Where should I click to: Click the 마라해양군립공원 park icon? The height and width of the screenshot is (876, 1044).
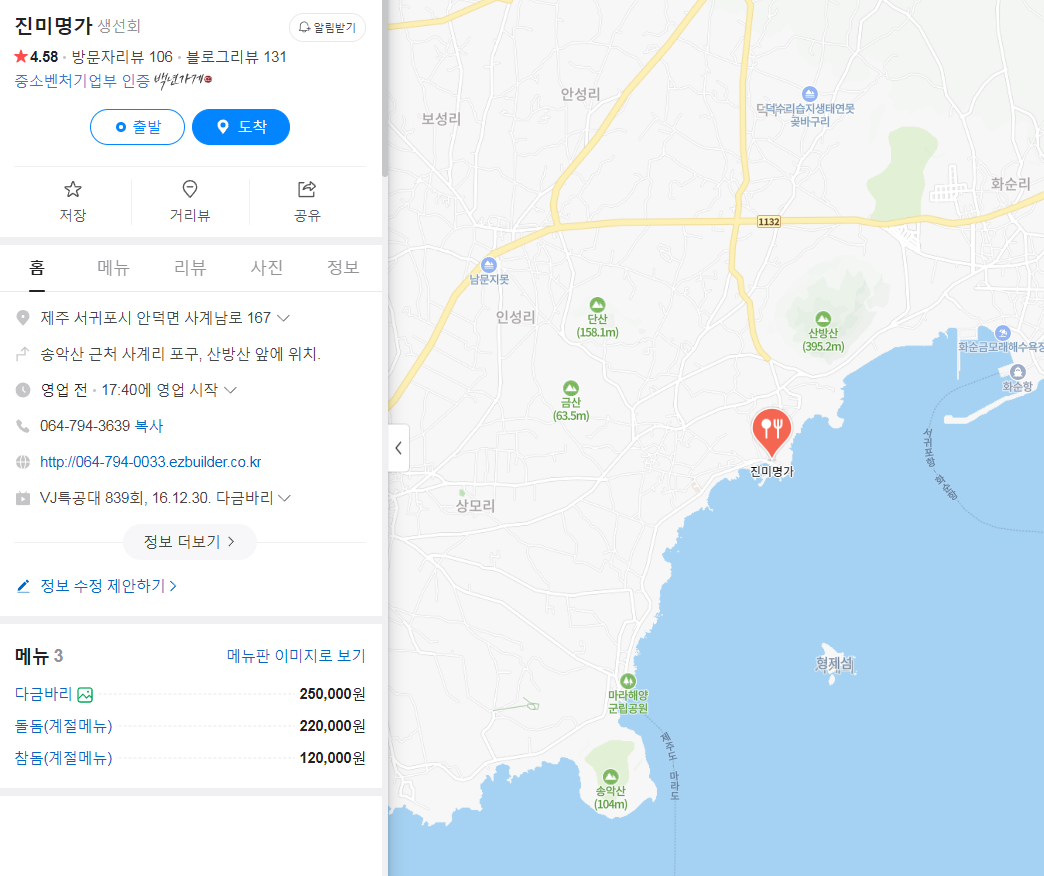click(627, 681)
